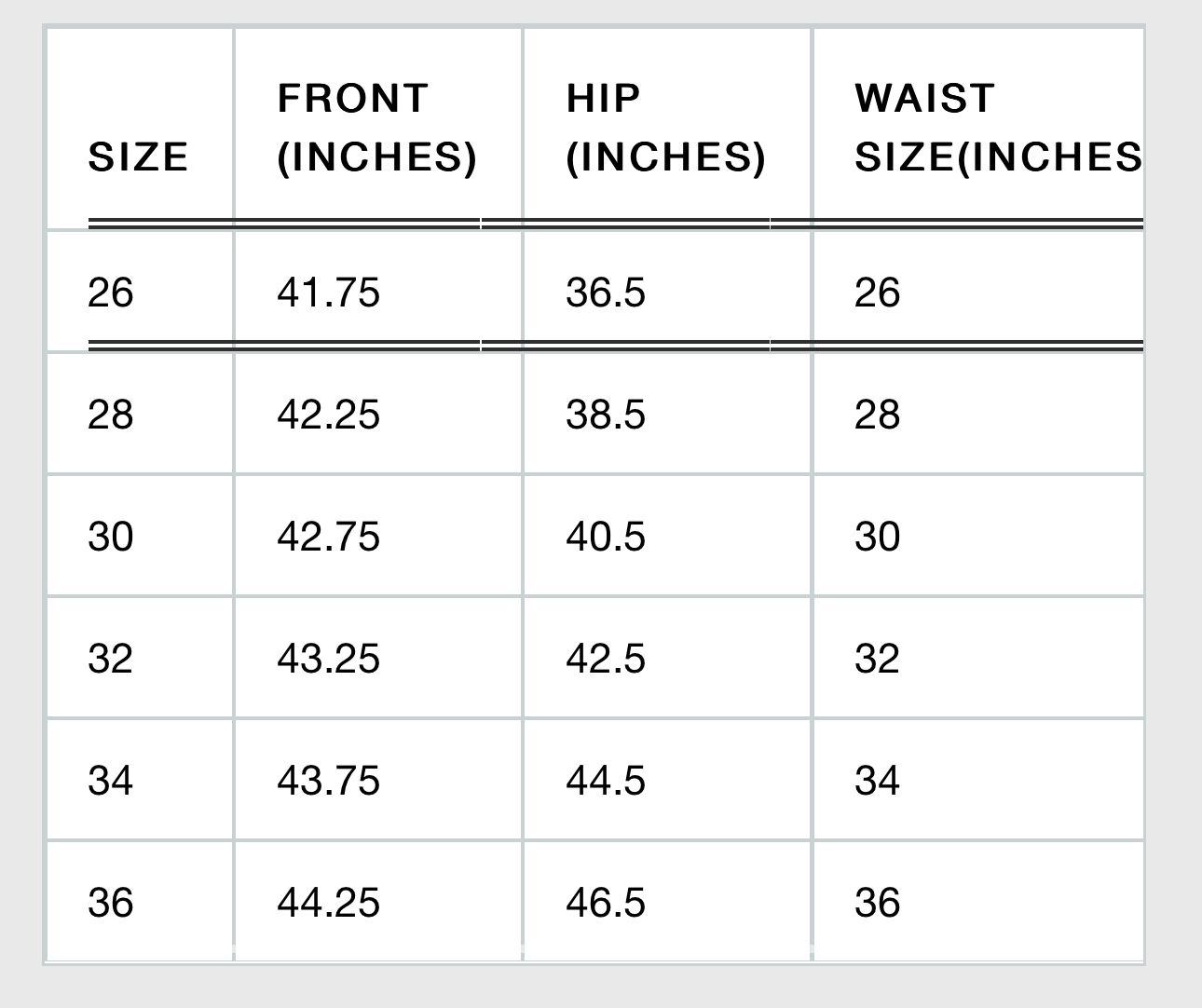1202x1008 pixels.
Task: Select front measurement 44.25
Action: 328,903
